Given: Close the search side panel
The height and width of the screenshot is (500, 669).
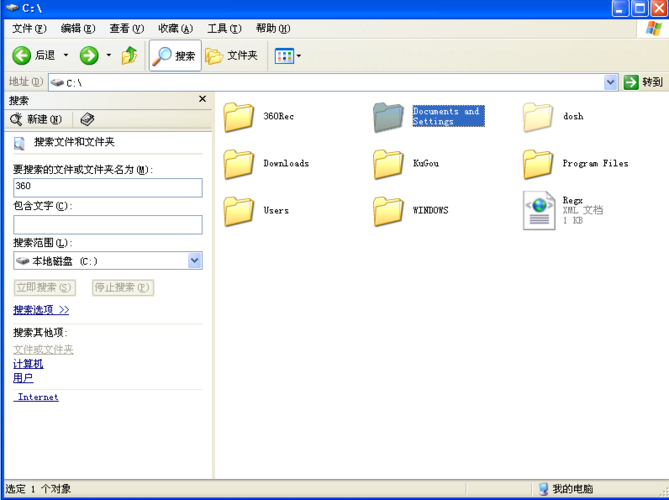Looking at the screenshot, I should pyautogui.click(x=203, y=99).
